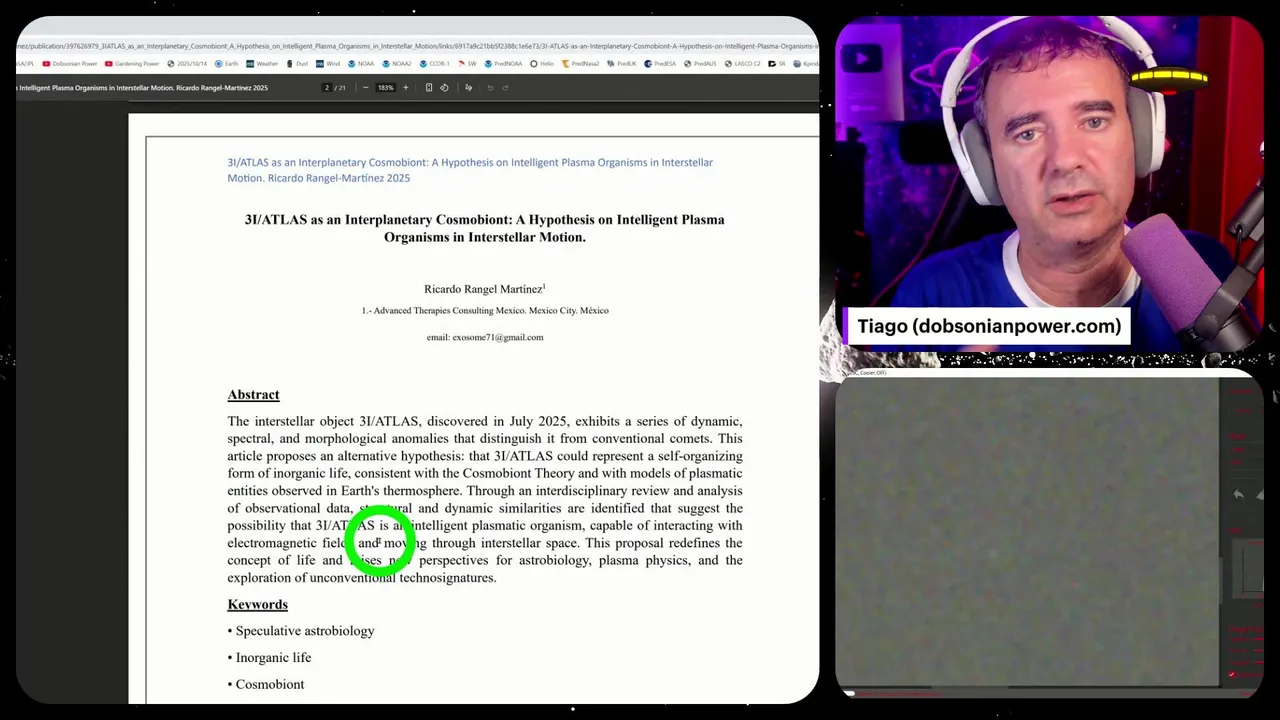Click the PDF annotate draw icon

(x=468, y=88)
